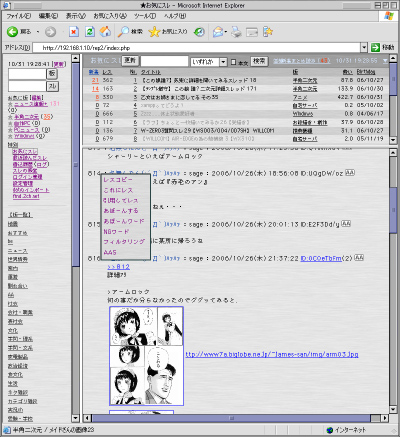Click the URL address bar field
The height and width of the screenshot is (437, 400).
[196, 47]
